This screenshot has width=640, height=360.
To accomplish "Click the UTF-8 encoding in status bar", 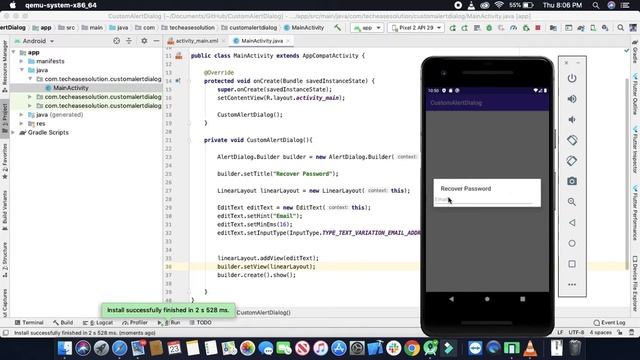I will pyautogui.click(x=576, y=333).
